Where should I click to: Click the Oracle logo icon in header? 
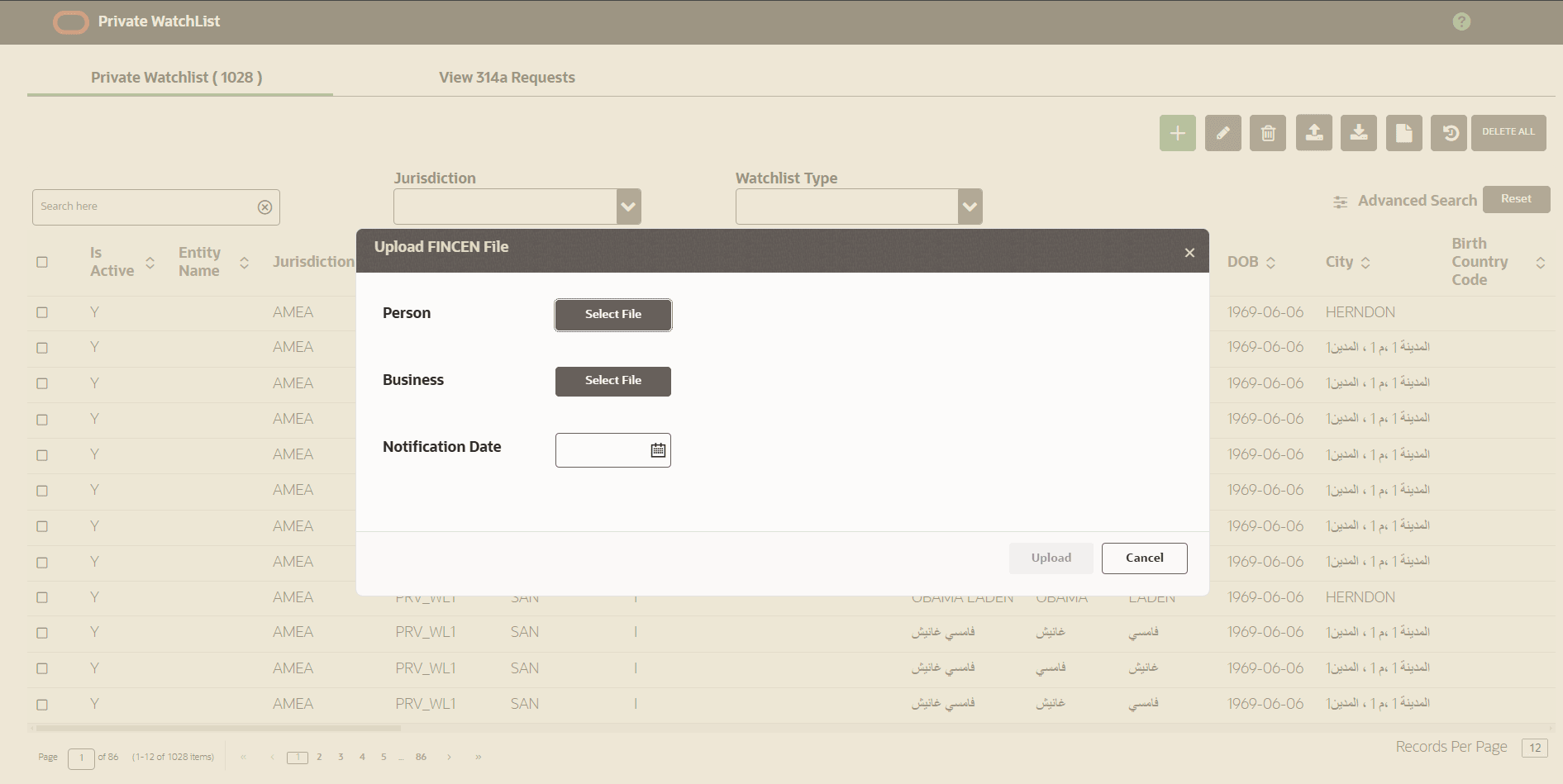point(71,22)
